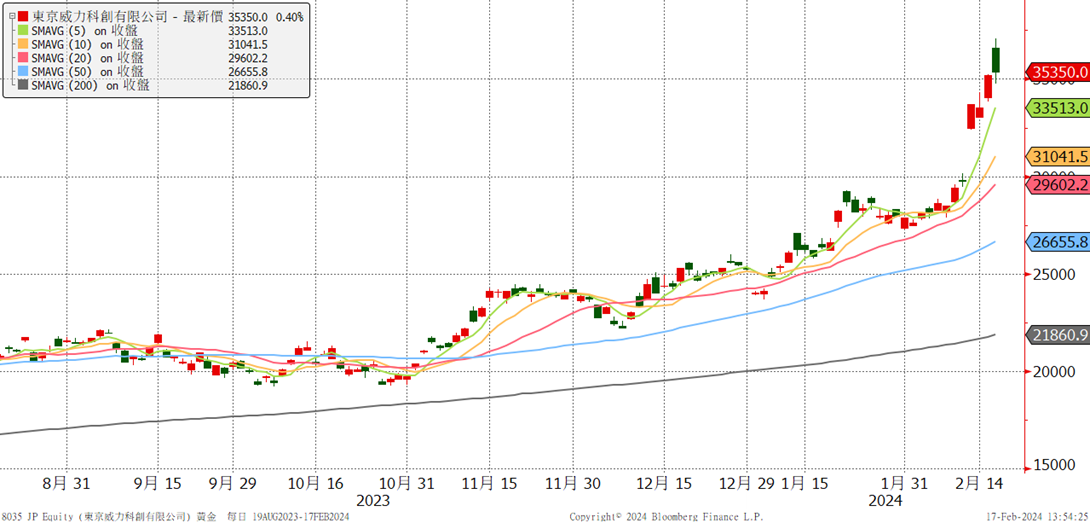Image resolution: width=1090 pixels, height=523 pixels.
Task: Click the pink SMAVG (20) color swatch
Action: (x=24, y=58)
